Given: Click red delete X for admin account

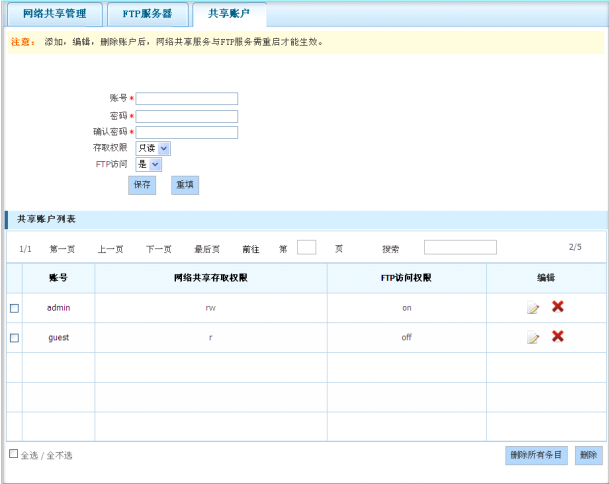Looking at the screenshot, I should pyautogui.click(x=558, y=307).
